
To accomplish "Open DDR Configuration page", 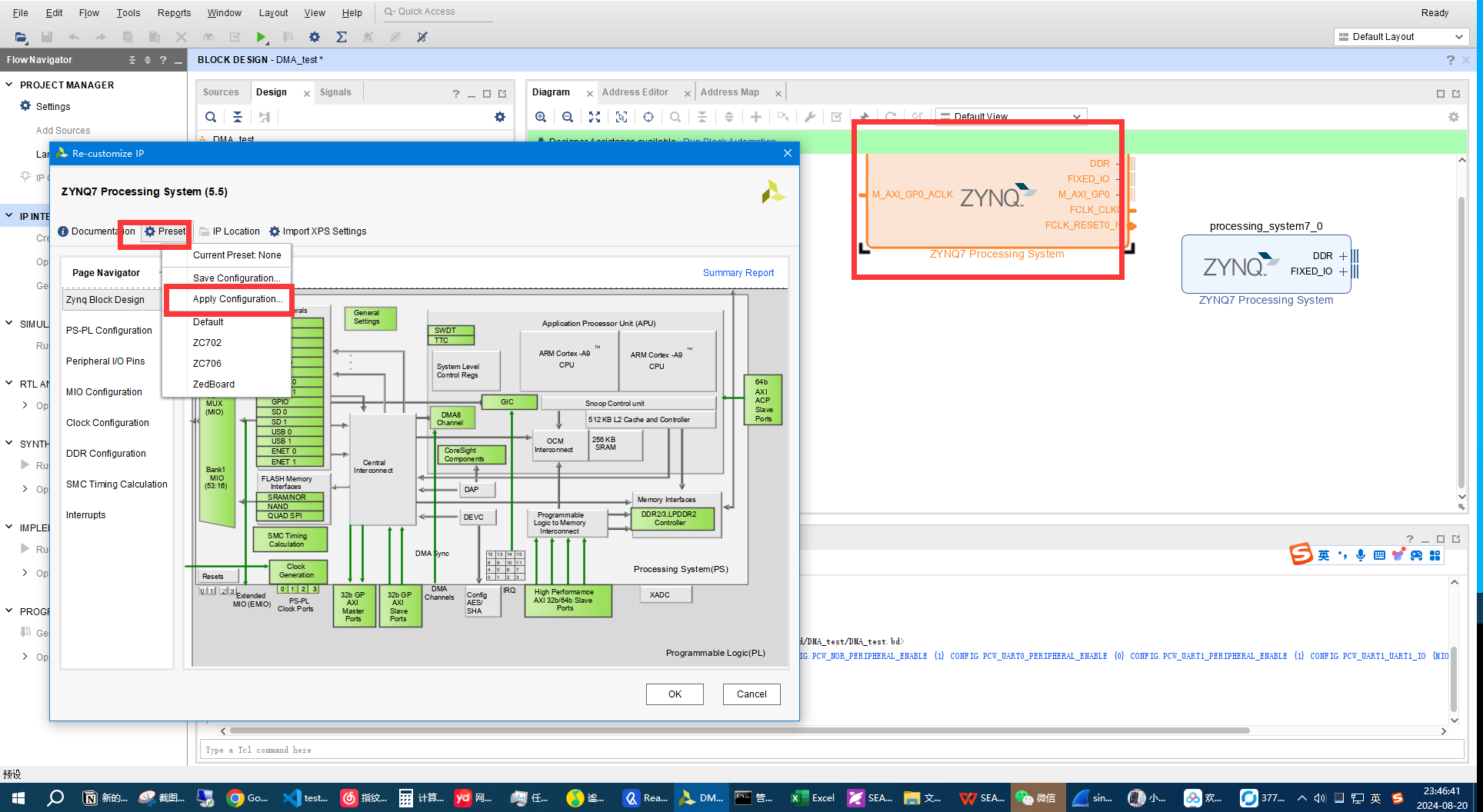I will (106, 454).
